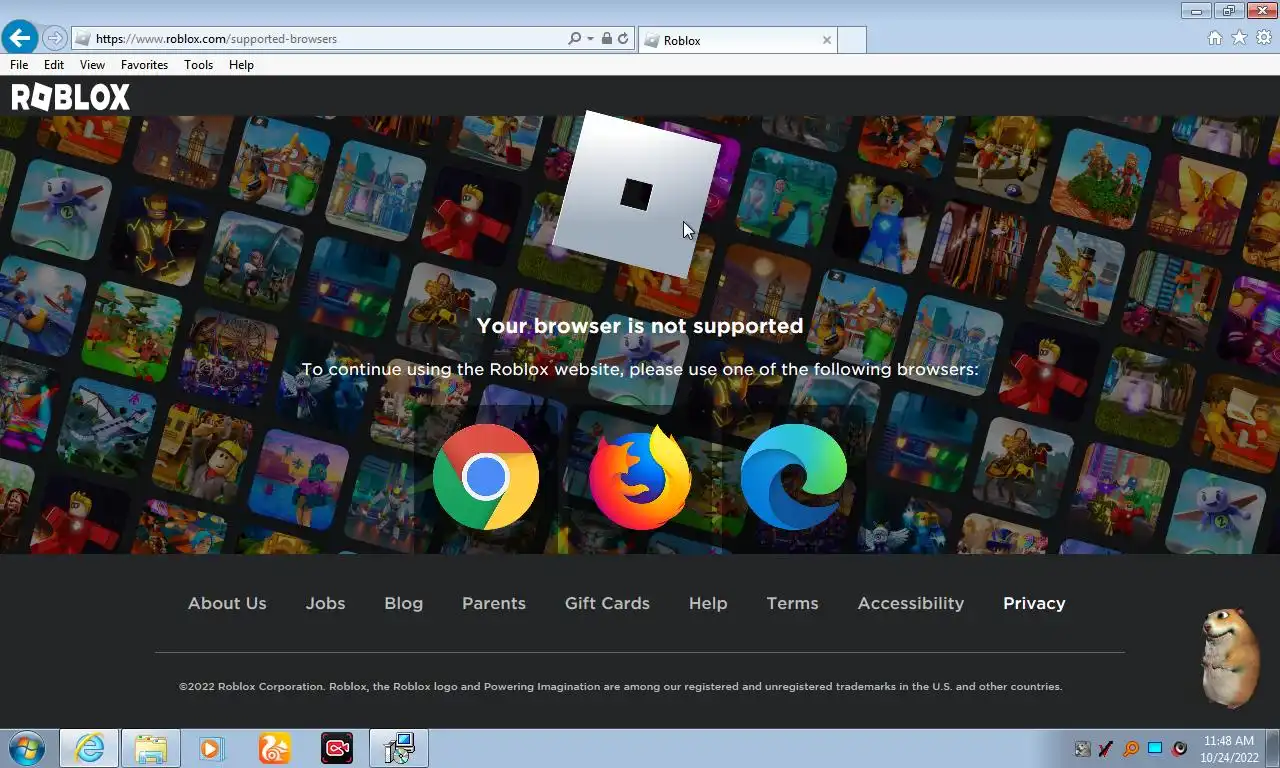Open the File menu
Viewport: 1280px width, 768px height.
[x=19, y=65]
